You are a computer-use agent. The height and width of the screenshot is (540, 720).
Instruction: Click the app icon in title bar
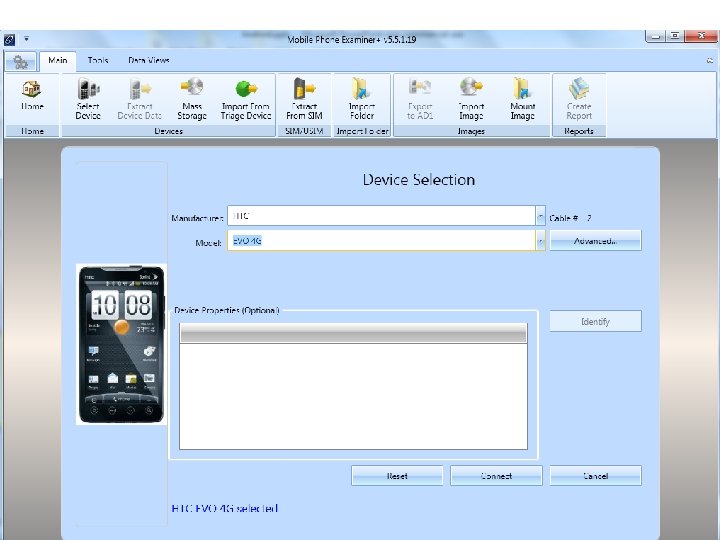coord(9,40)
